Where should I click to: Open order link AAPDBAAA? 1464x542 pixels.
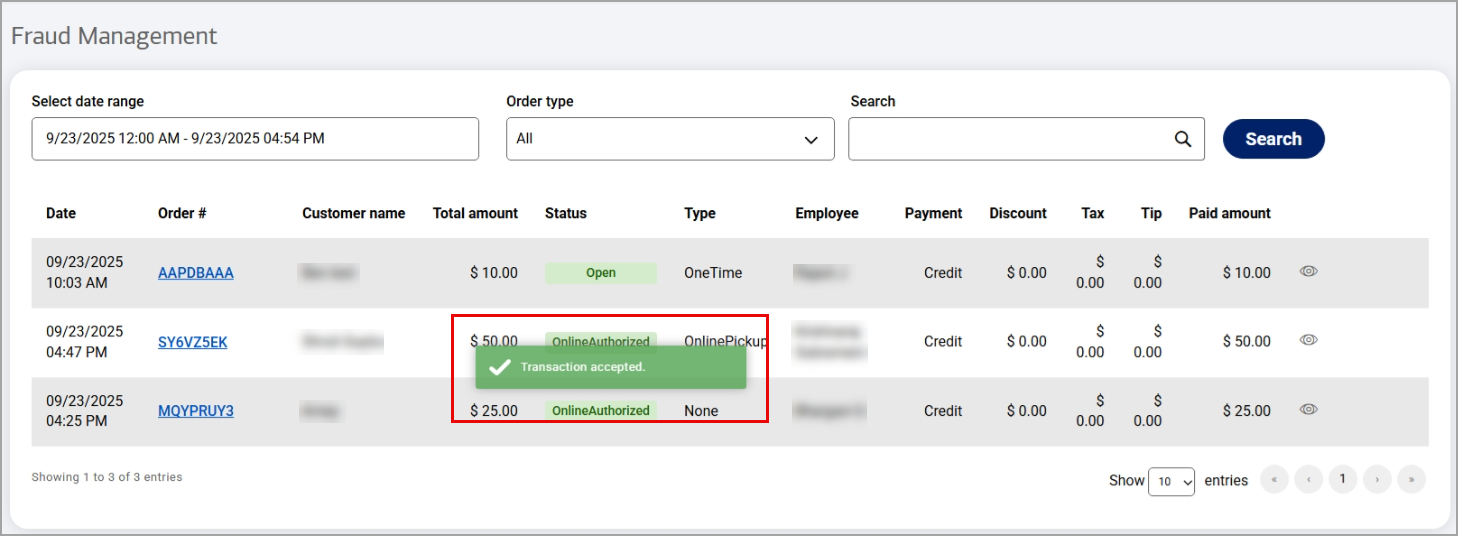[x=196, y=273]
